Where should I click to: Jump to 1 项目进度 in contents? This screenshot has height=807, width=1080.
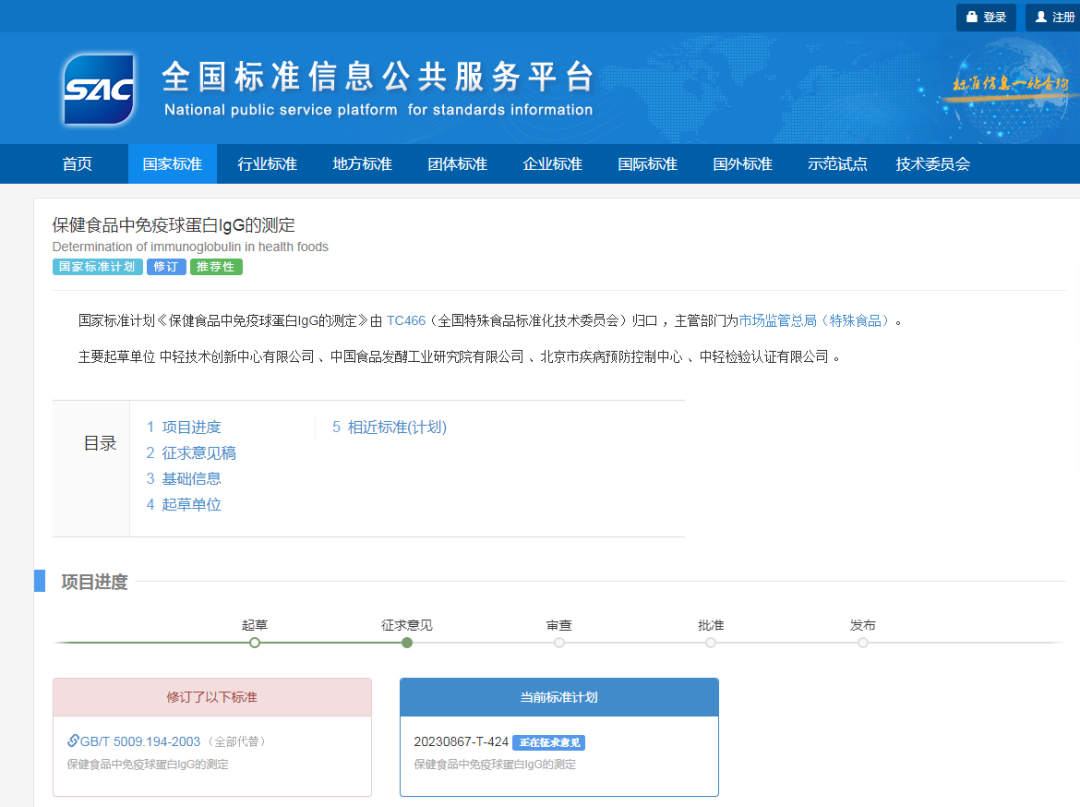tap(183, 427)
